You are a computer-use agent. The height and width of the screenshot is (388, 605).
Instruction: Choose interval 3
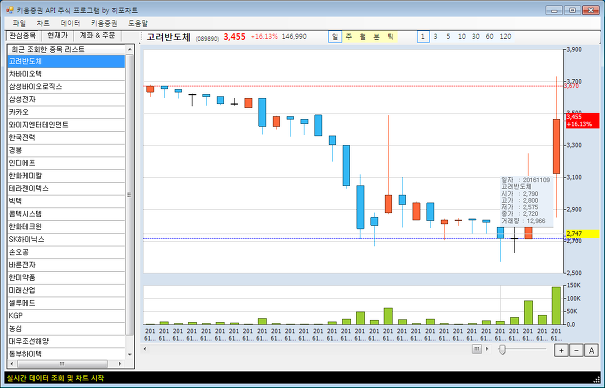[435, 37]
